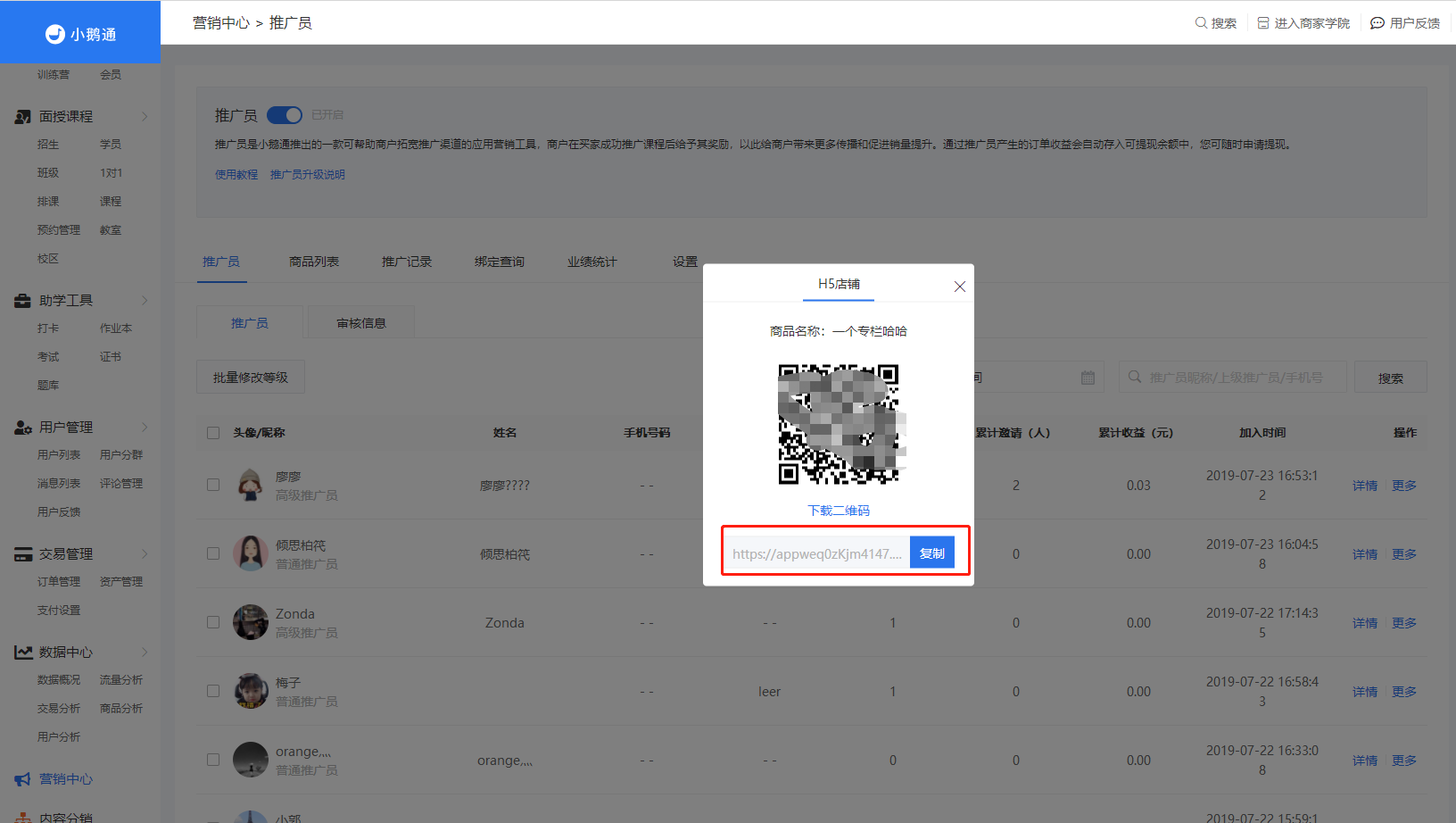Open the 业绩统计 tab

591,262
